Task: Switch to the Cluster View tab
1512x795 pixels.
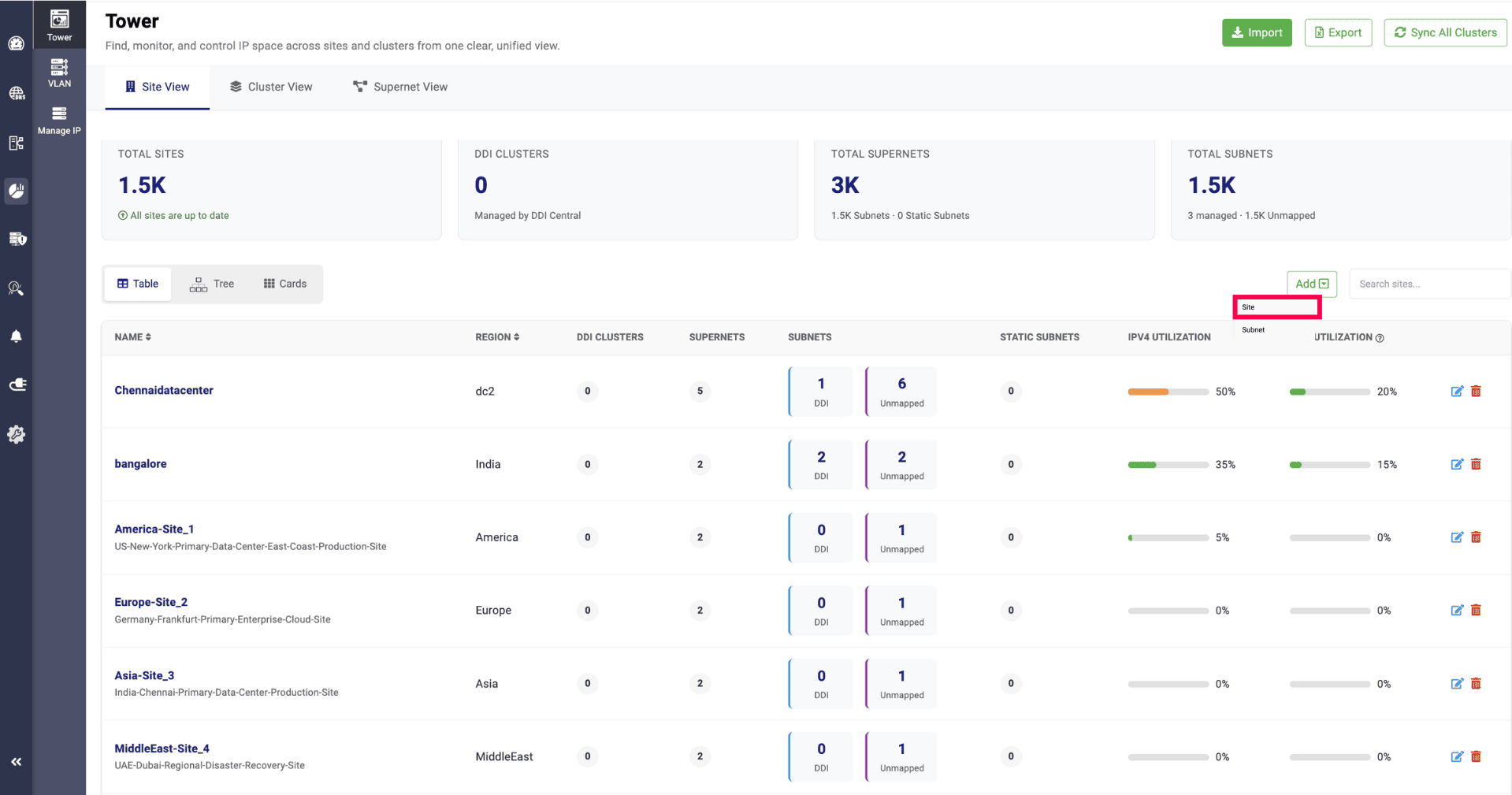Action: [271, 87]
